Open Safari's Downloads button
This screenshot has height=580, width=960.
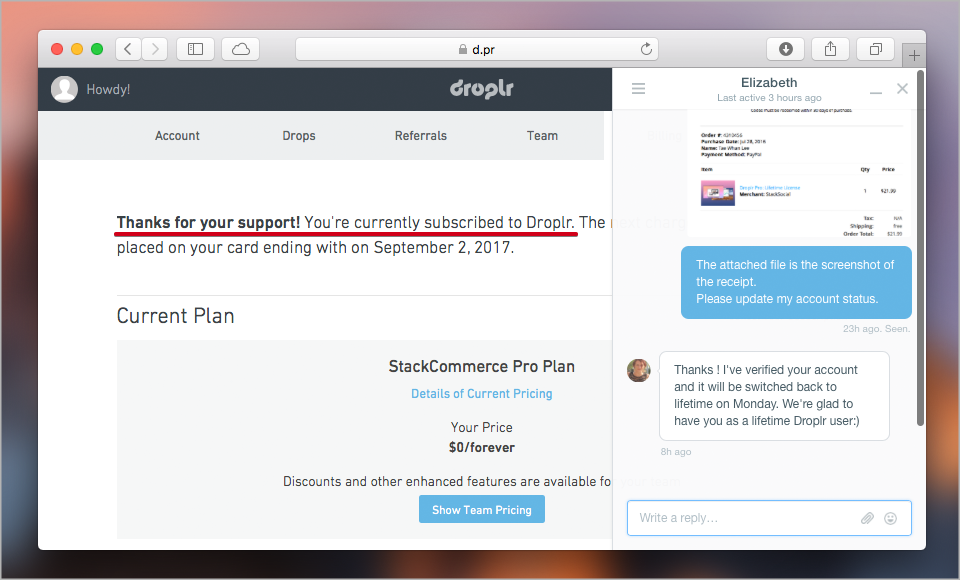tap(786, 49)
